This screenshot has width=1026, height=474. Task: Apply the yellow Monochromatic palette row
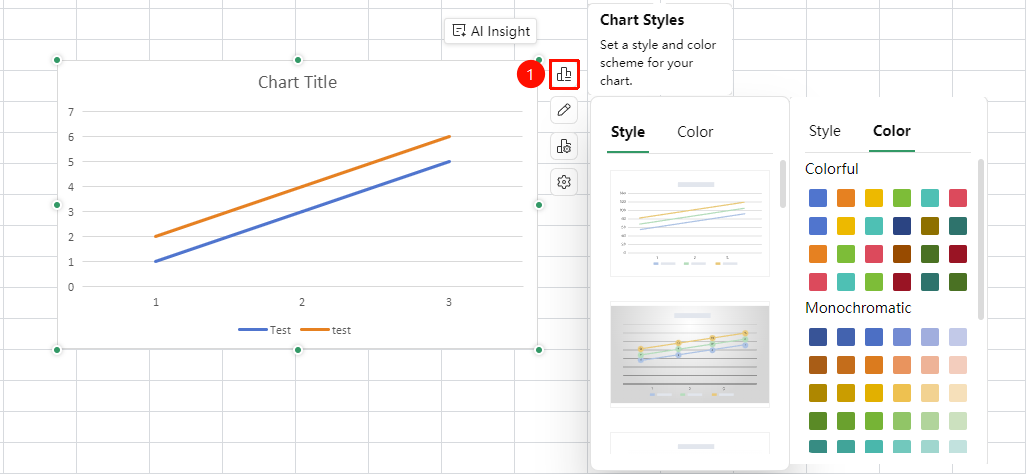(x=888, y=393)
